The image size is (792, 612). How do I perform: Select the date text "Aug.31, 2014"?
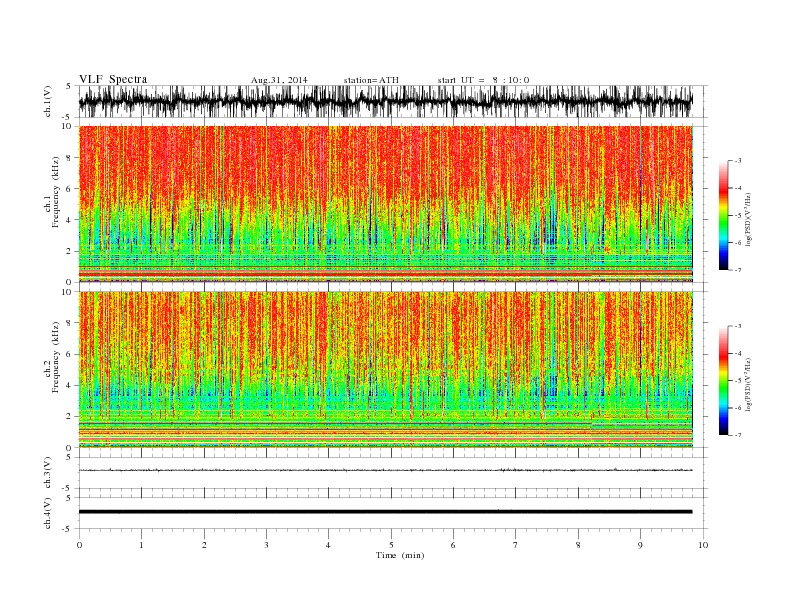279,80
